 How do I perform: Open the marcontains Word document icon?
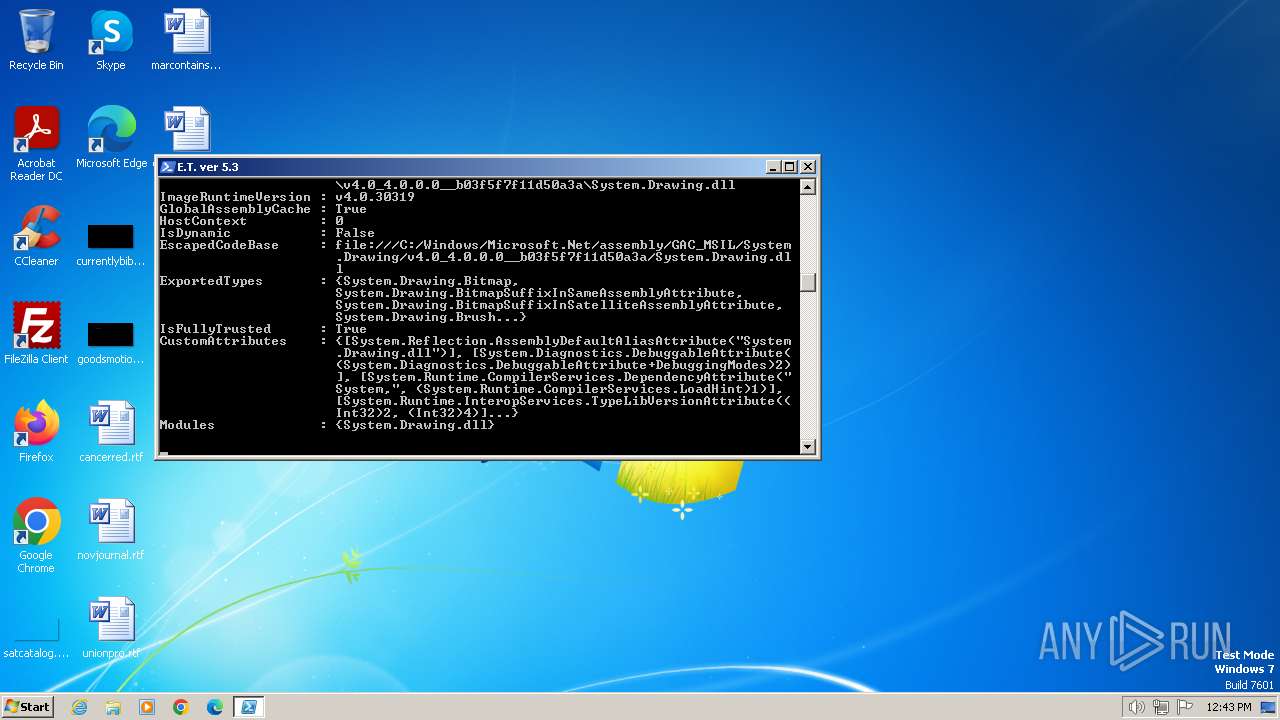pos(186,40)
